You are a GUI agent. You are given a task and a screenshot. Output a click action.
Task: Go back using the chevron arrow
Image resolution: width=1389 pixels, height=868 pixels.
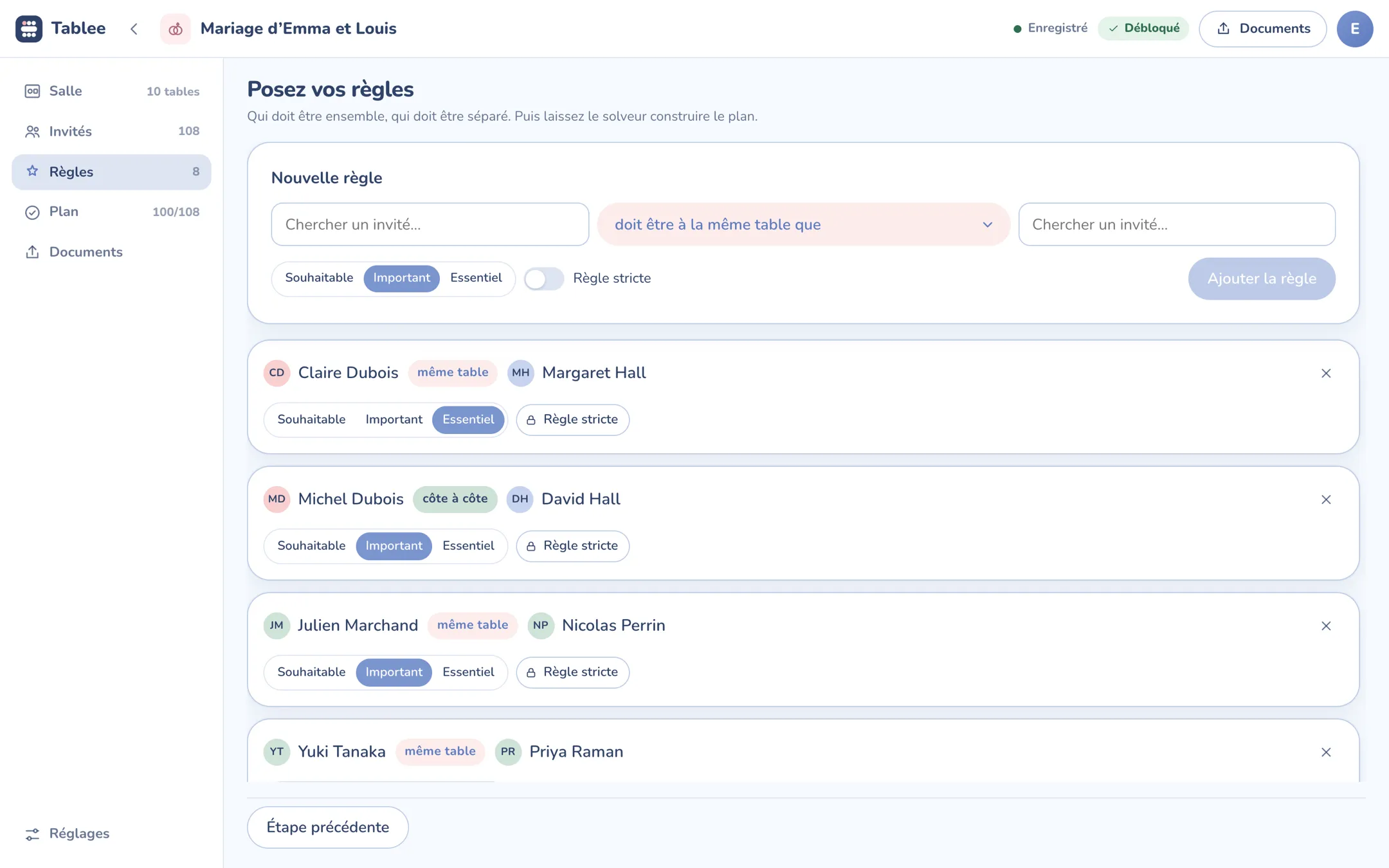[134, 29]
